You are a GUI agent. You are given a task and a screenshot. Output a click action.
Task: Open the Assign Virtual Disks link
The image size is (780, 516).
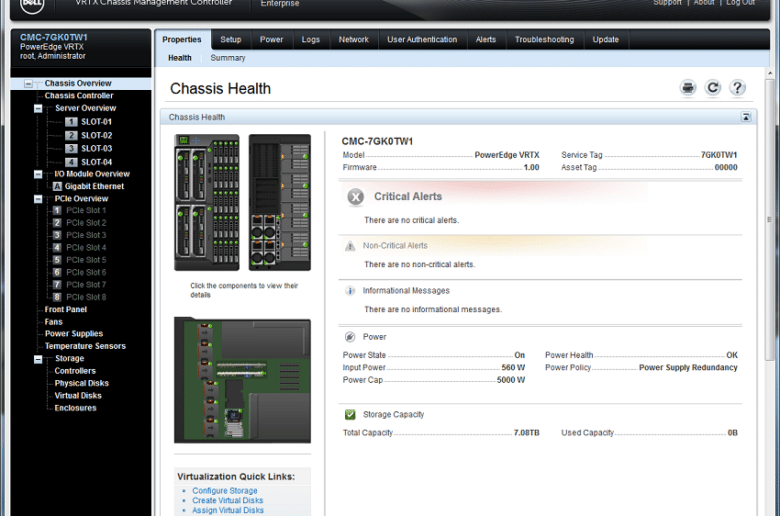[228, 511]
